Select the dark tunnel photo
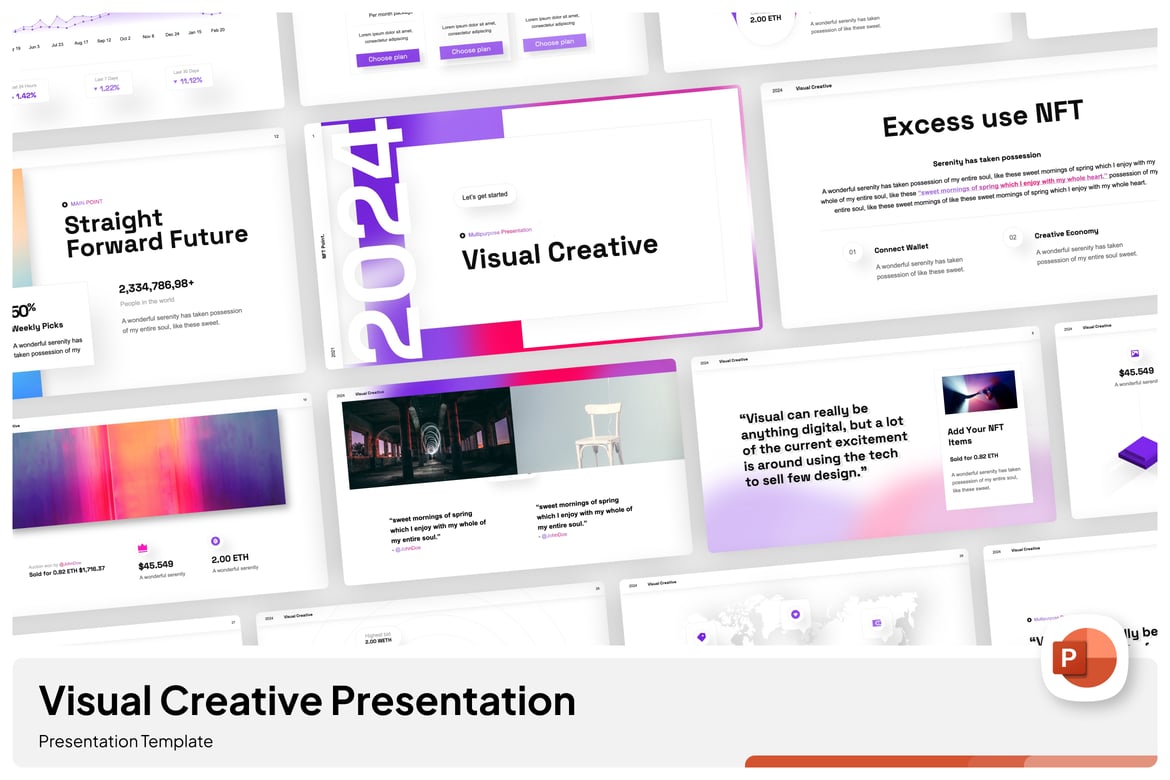The image size is (1170, 780). [430, 437]
